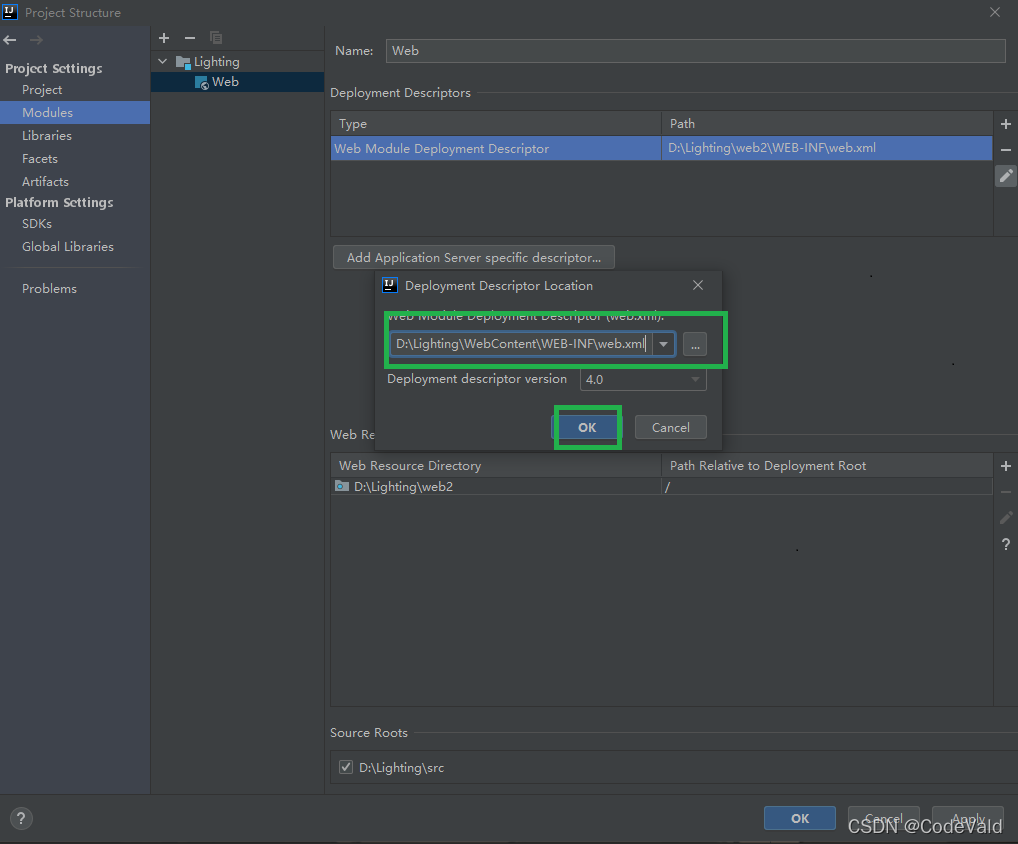Edit the facet Name field
This screenshot has width=1018, height=844.
pos(695,51)
